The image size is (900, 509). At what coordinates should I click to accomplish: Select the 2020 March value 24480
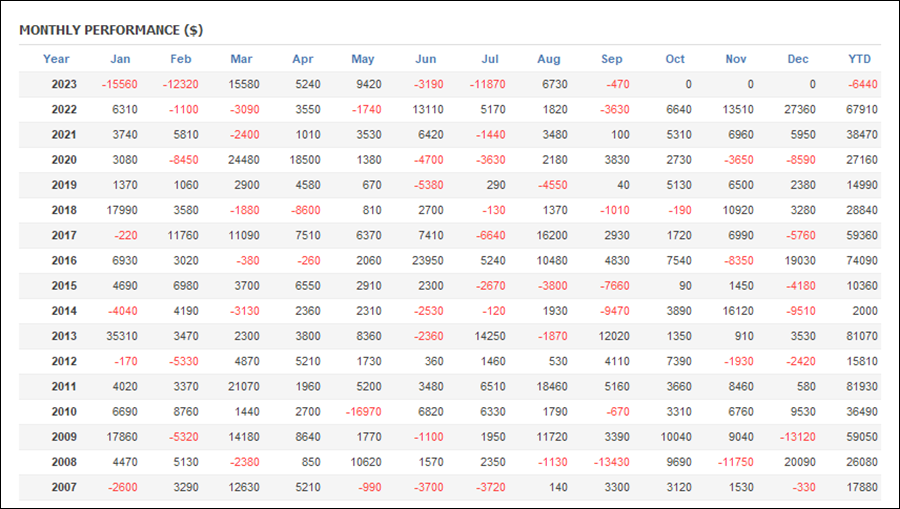click(243, 160)
